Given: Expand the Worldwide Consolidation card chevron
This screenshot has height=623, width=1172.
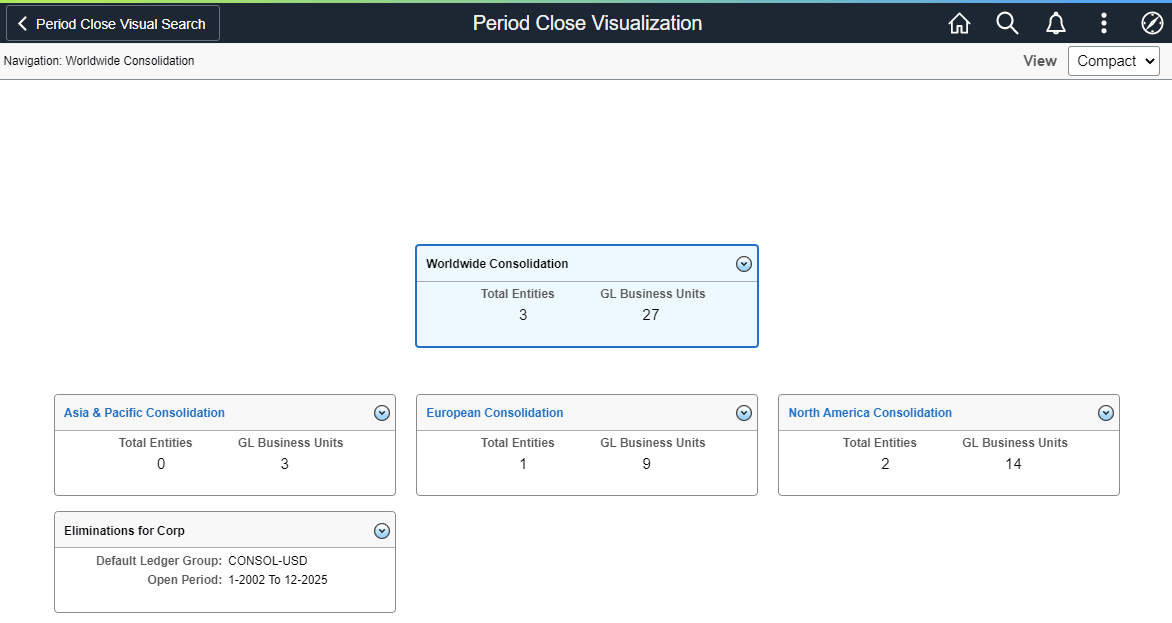Looking at the screenshot, I should coord(744,263).
